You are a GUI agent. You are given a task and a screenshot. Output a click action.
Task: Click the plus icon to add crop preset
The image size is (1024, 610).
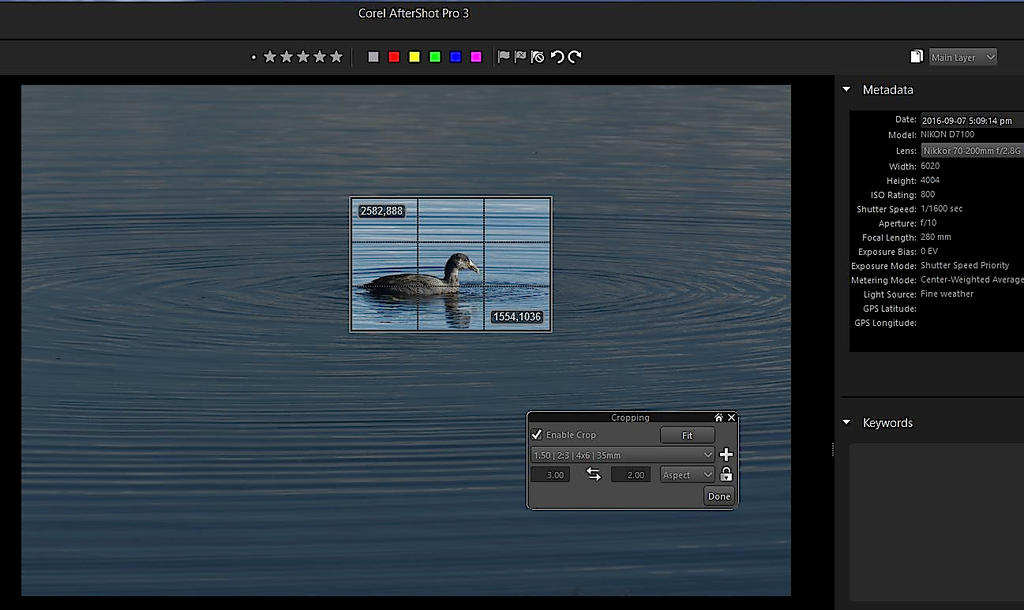coord(726,455)
